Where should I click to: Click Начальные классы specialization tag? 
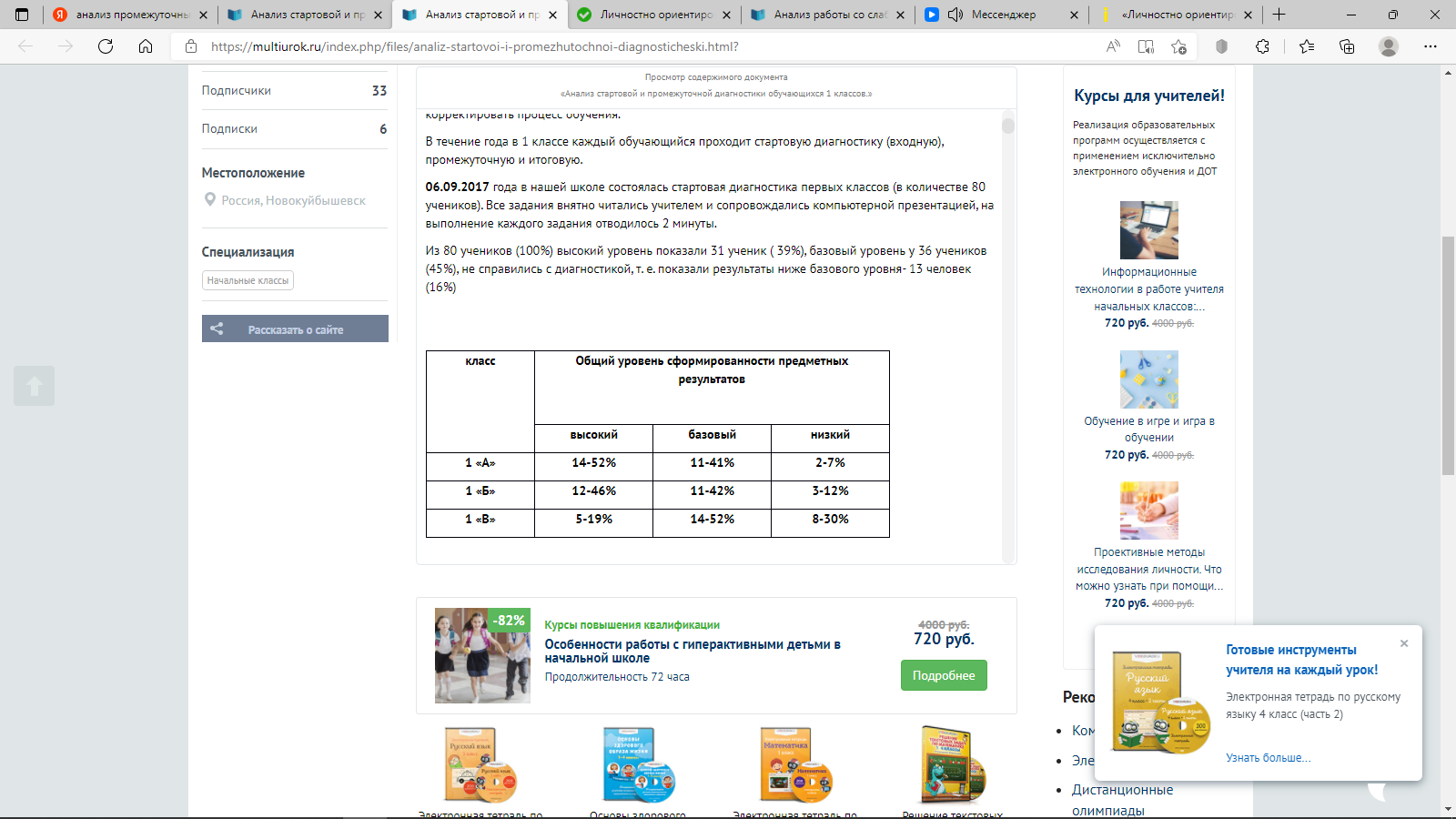click(x=248, y=280)
